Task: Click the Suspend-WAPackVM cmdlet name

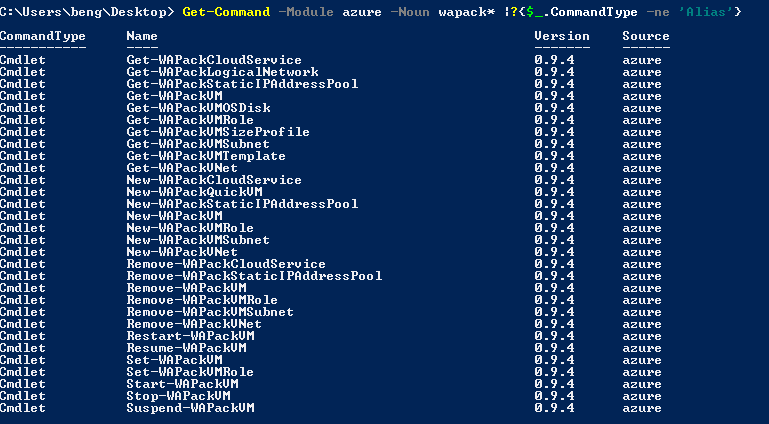Action: point(190,408)
